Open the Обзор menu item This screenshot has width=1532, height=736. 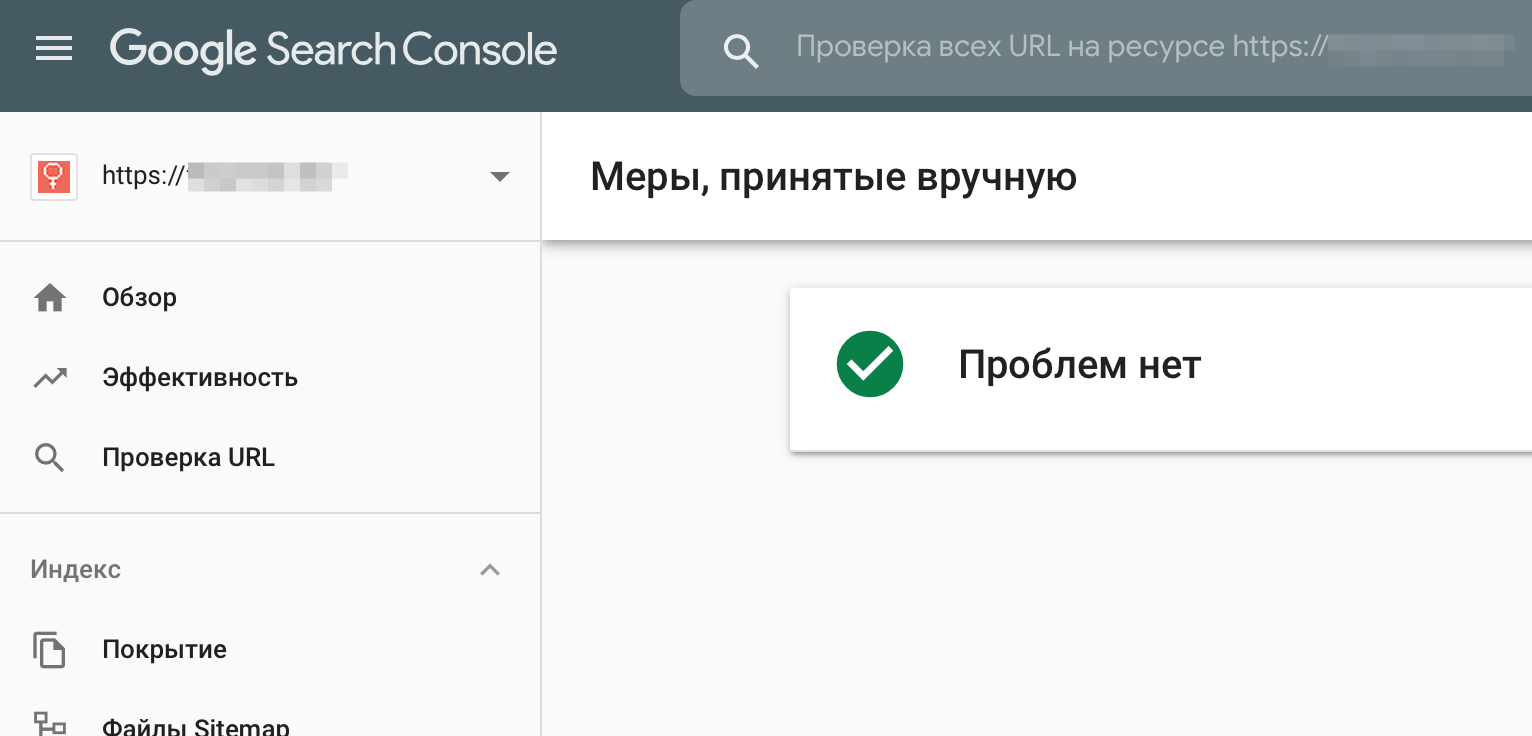140,298
